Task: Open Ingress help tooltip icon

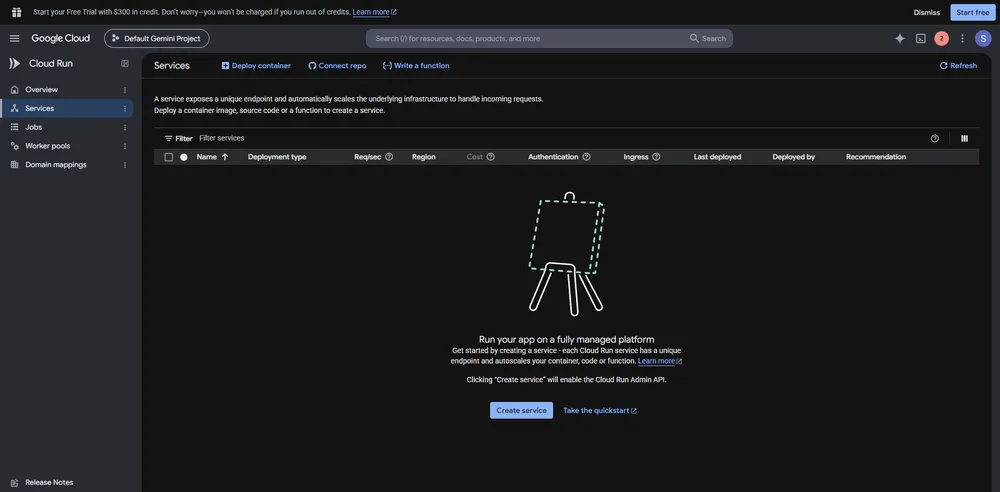Action: pyautogui.click(x=656, y=157)
